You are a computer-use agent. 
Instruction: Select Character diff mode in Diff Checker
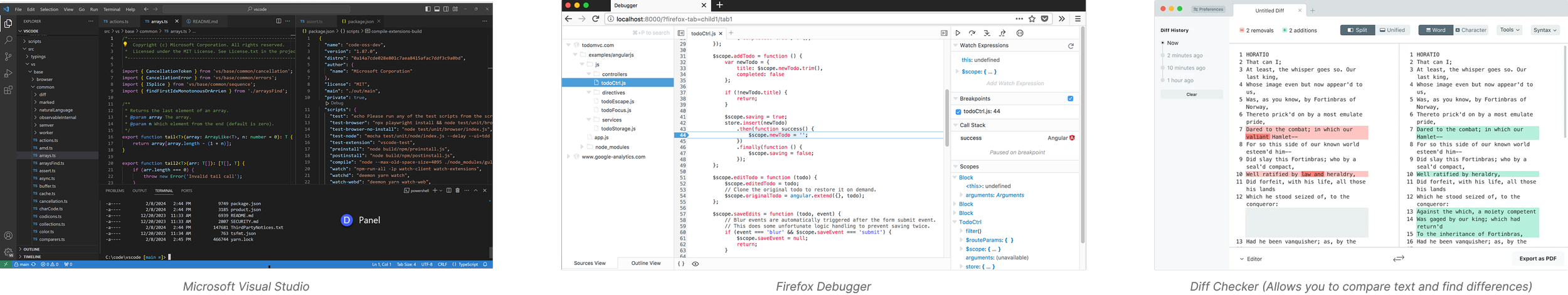pos(1471,30)
